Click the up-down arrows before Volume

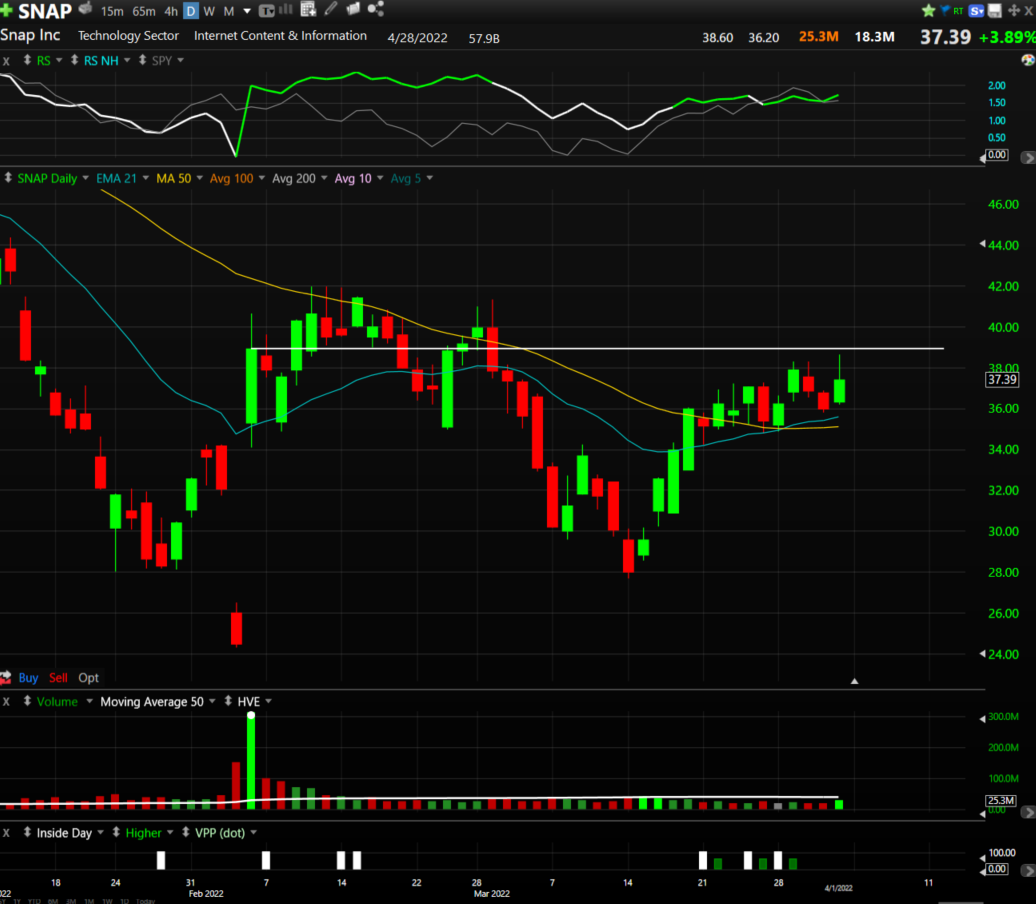(27, 701)
